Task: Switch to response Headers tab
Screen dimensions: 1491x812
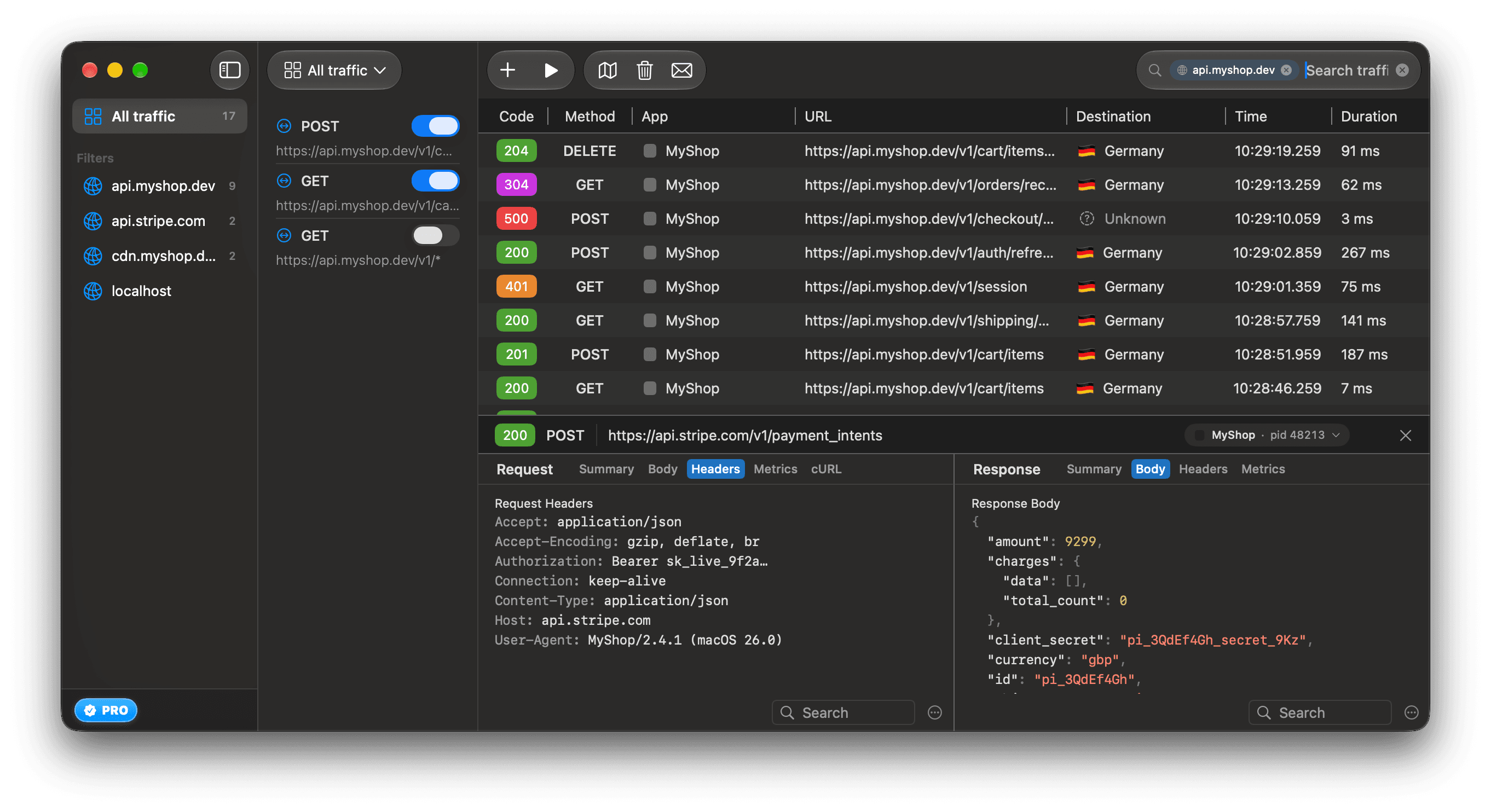Action: pos(1203,469)
